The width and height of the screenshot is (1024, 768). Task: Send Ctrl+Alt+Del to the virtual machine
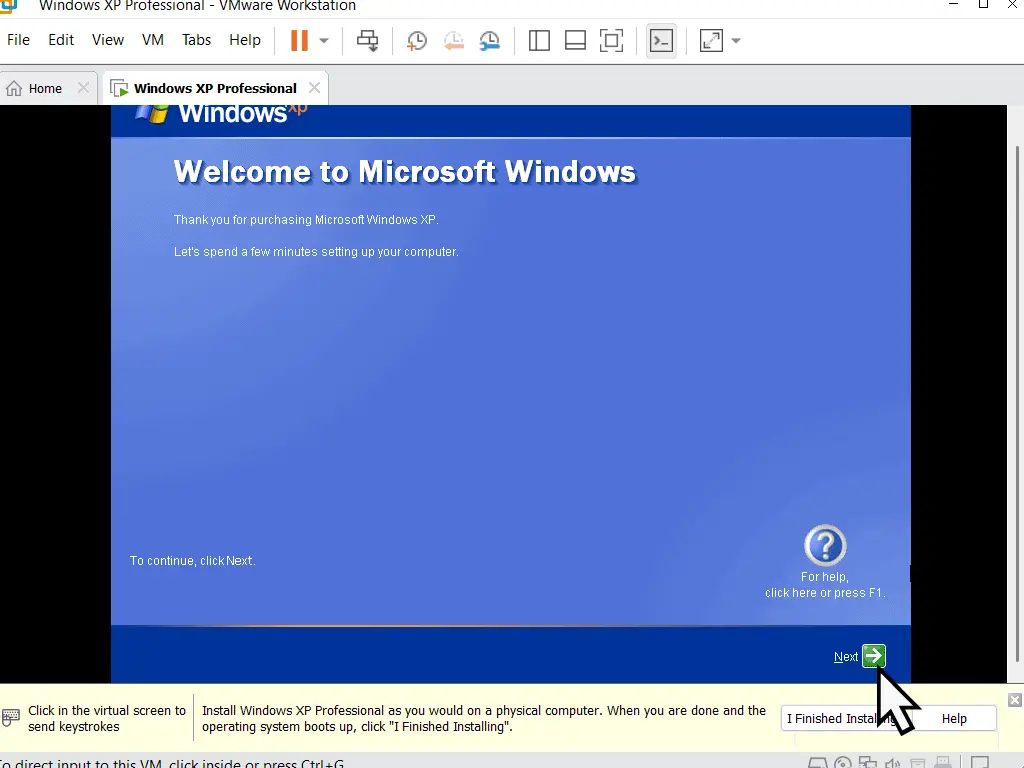367,40
